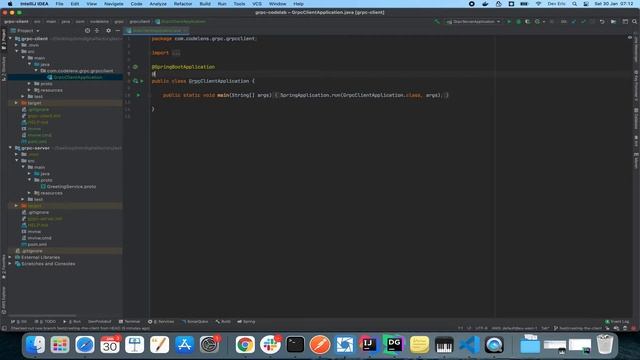Expand External Libraries node

tap(11, 258)
